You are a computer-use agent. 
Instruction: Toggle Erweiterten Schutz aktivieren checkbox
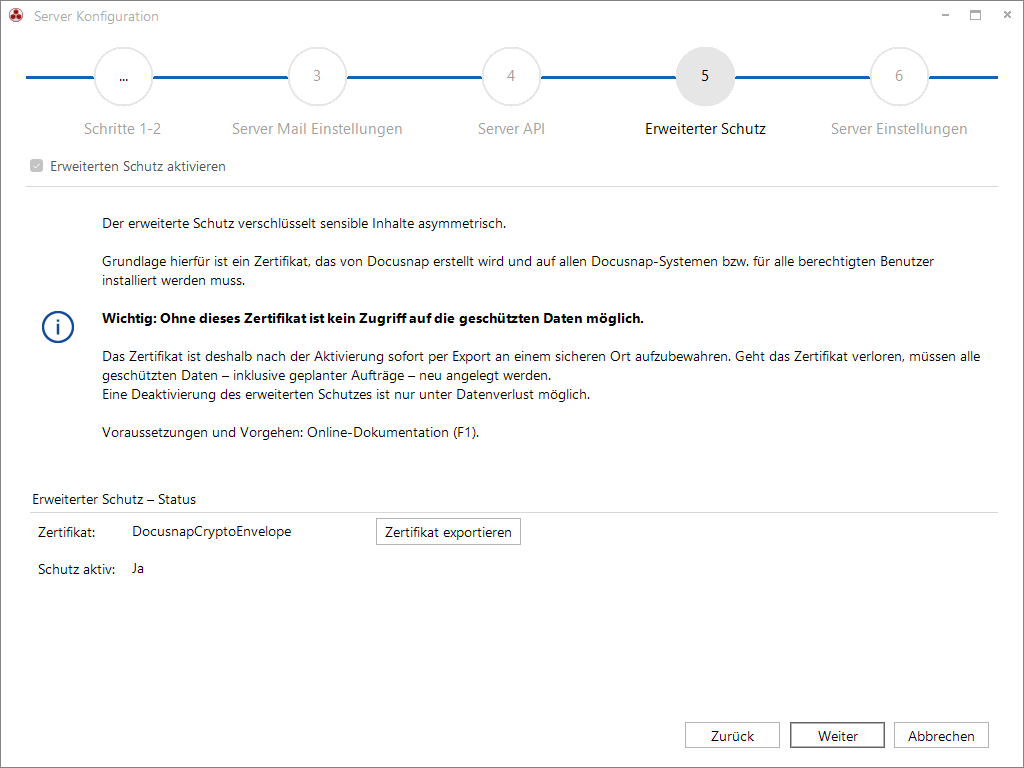tap(37, 166)
